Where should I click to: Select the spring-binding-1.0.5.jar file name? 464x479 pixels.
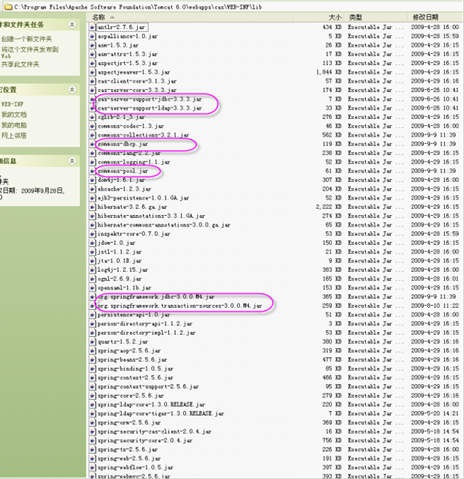135,369
